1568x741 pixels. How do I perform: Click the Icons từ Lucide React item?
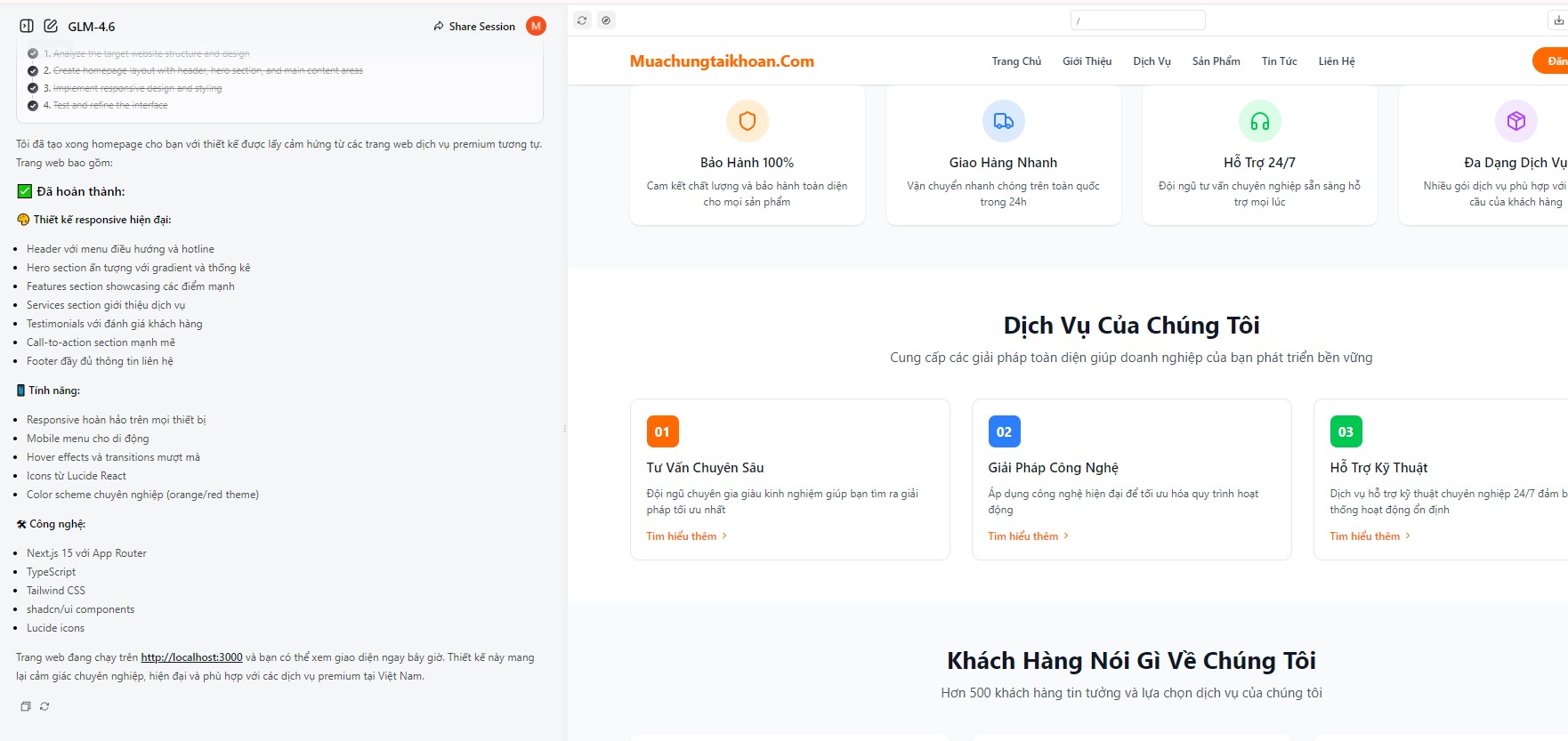77,476
